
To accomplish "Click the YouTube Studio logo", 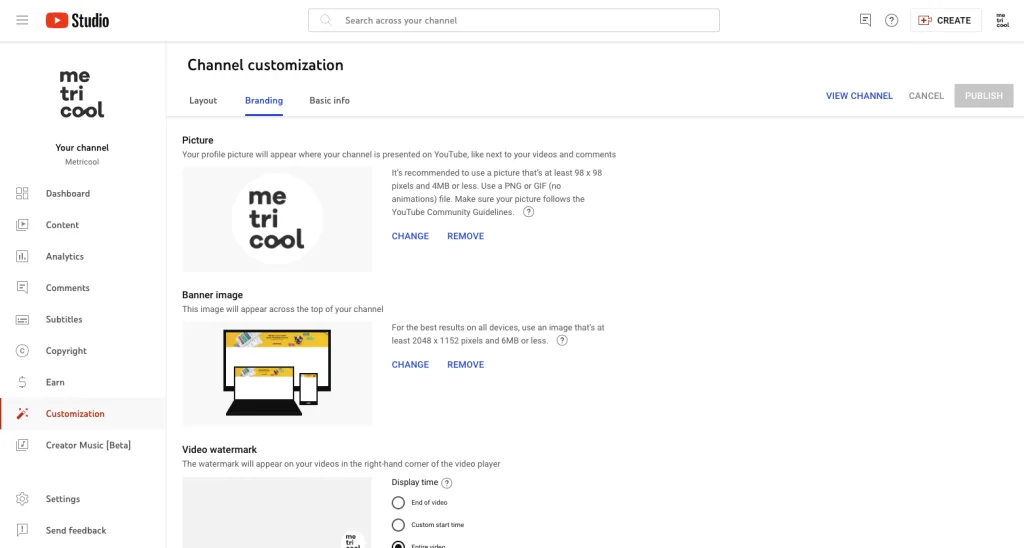I will tap(77, 20).
